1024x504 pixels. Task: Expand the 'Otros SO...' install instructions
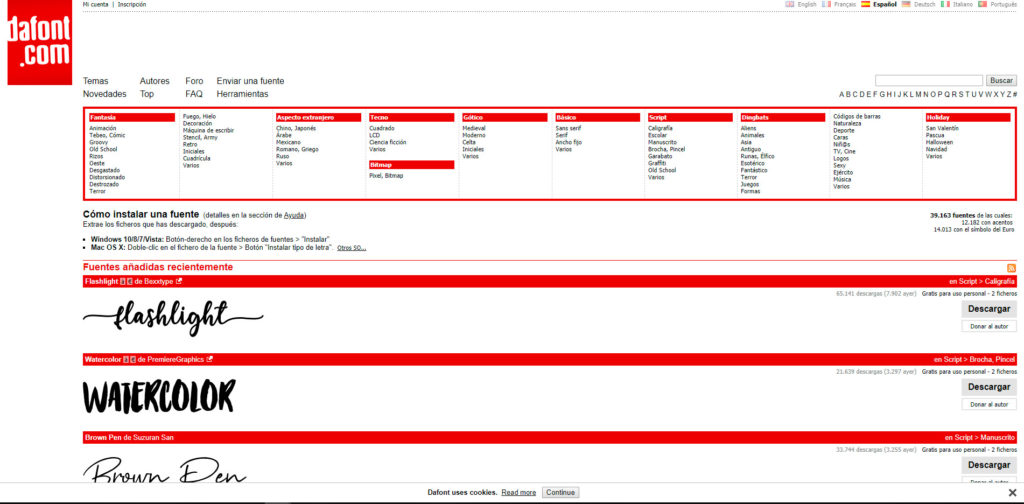[x=351, y=248]
